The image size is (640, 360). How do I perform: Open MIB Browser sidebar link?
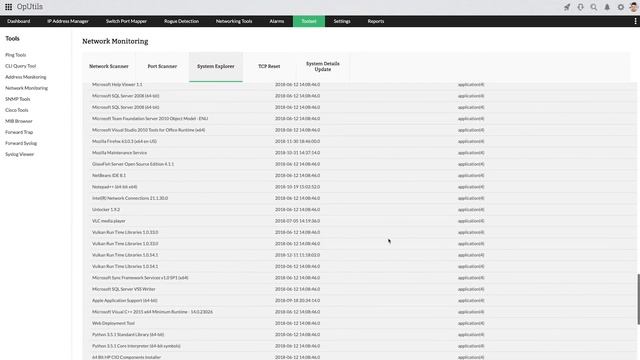pos(19,121)
